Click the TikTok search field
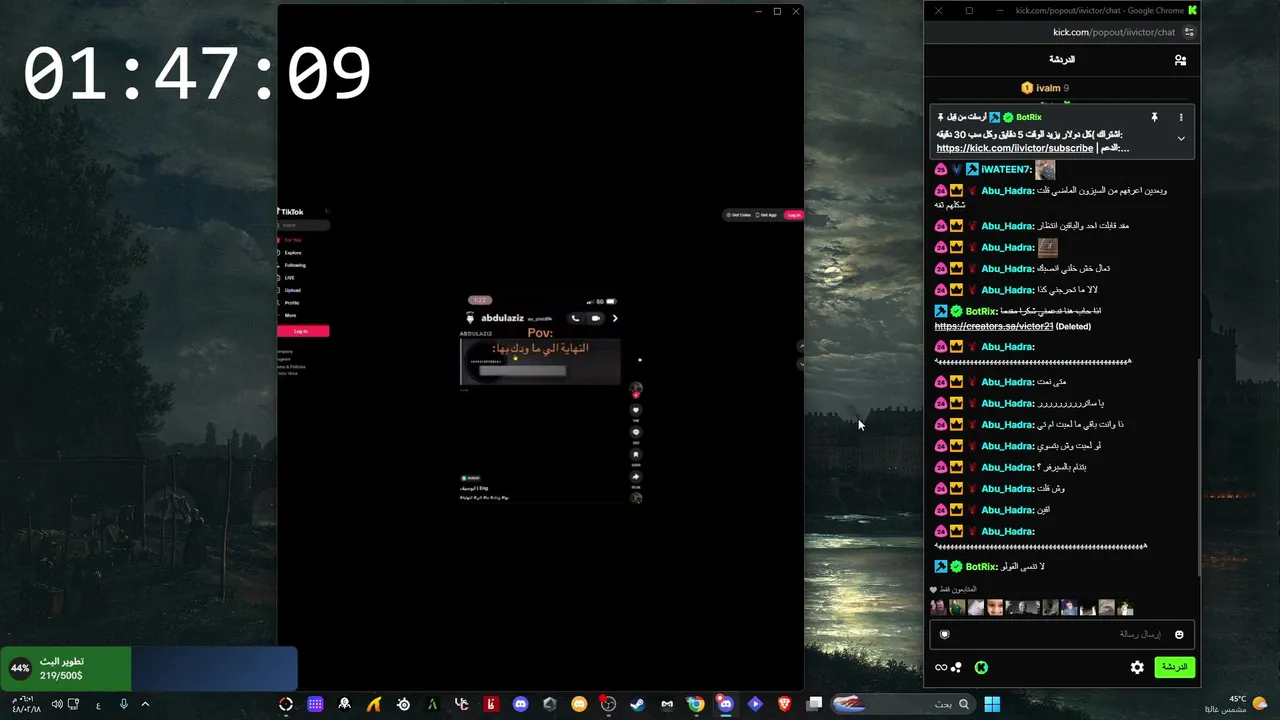The width and height of the screenshot is (1280, 720). [304, 225]
